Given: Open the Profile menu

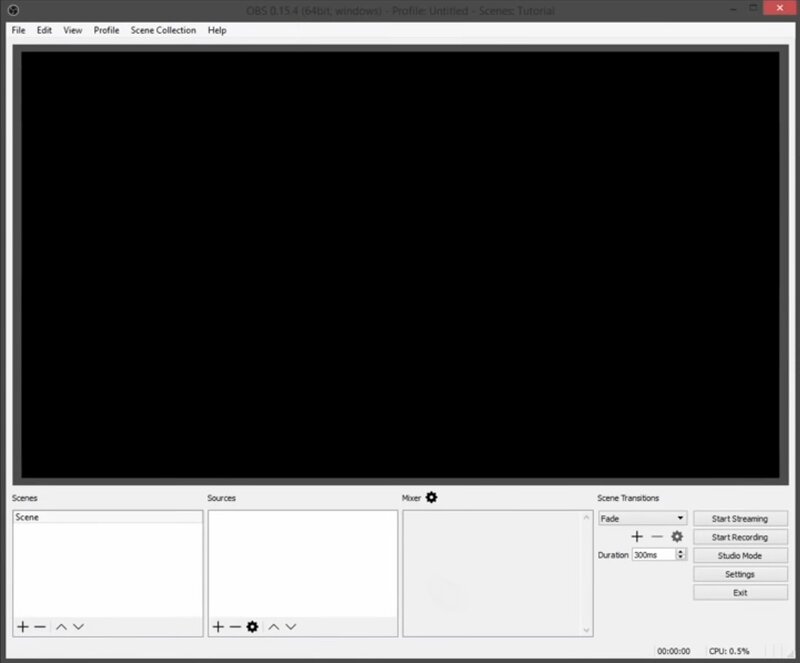Looking at the screenshot, I should tap(106, 30).
